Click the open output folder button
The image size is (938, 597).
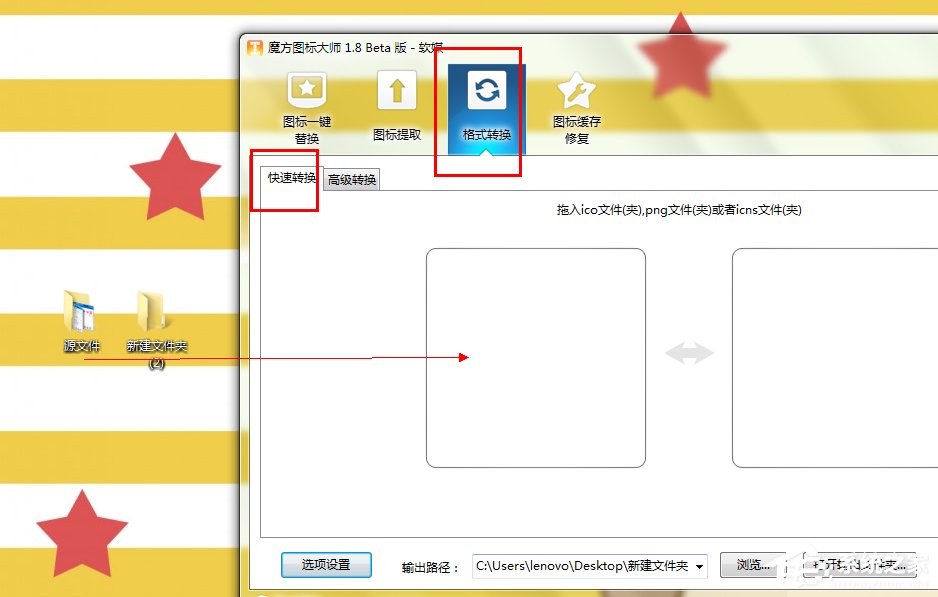click(856, 565)
